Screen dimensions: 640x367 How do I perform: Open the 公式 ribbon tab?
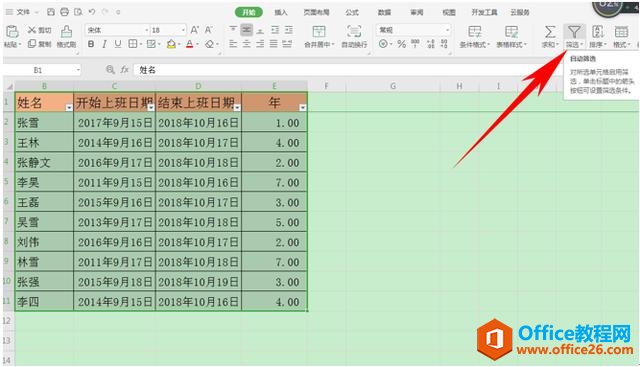352,12
